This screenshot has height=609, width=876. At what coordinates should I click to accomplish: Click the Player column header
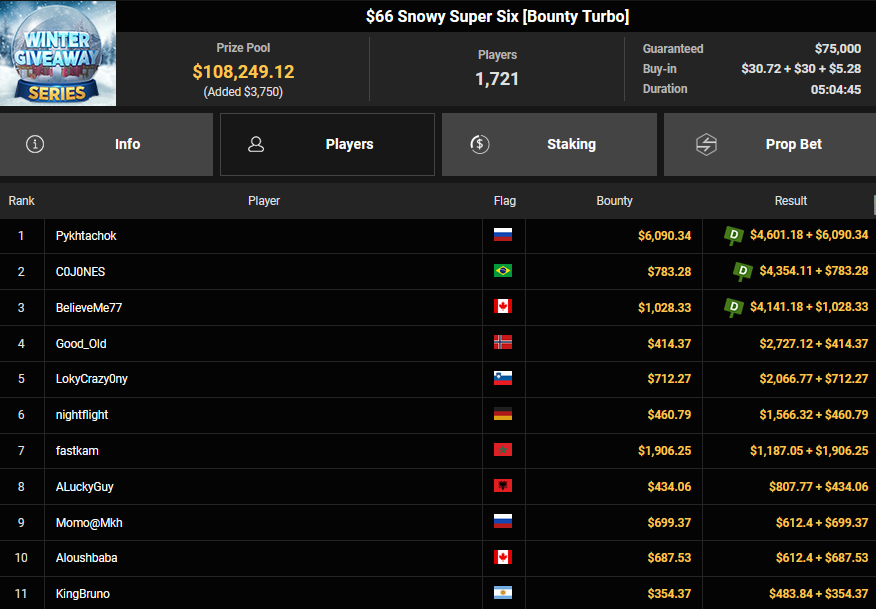coord(264,201)
